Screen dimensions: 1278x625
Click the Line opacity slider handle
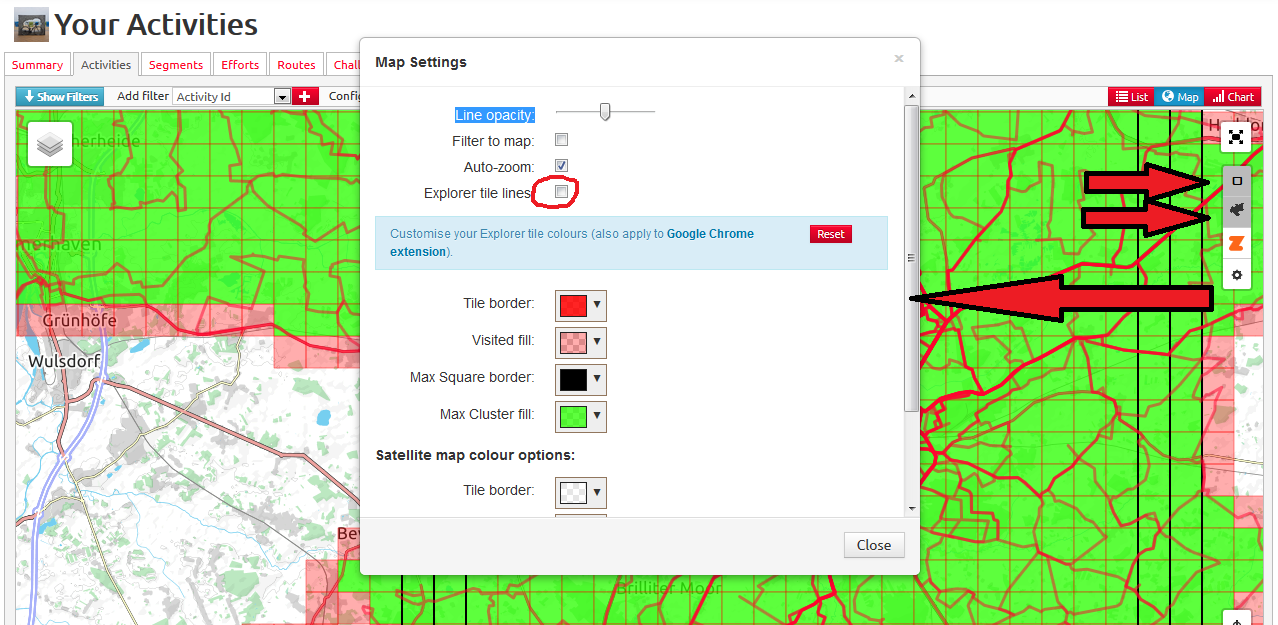[605, 112]
